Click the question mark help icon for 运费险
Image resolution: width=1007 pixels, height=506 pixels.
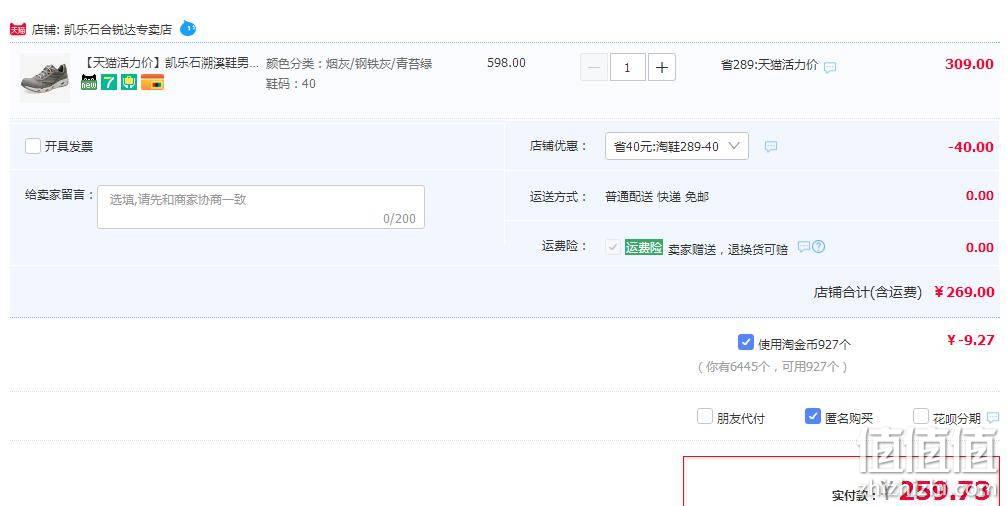tap(818, 247)
